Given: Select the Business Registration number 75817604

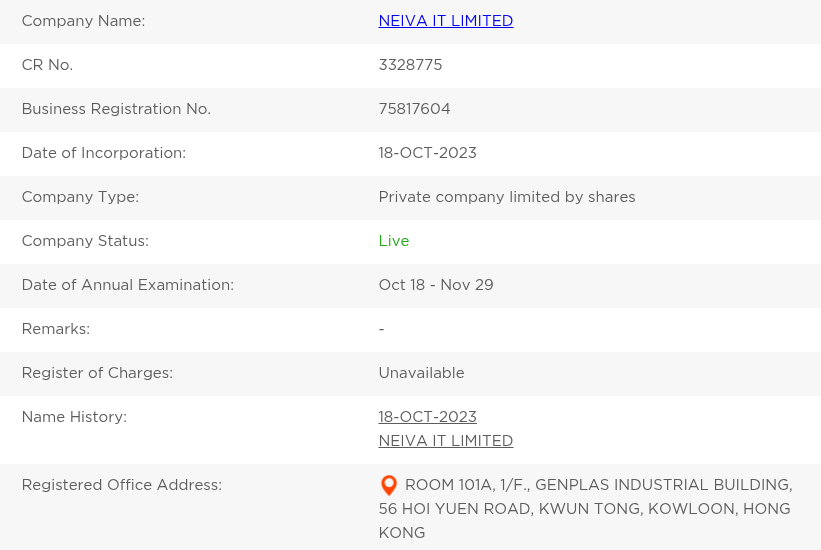Looking at the screenshot, I should click(414, 109).
